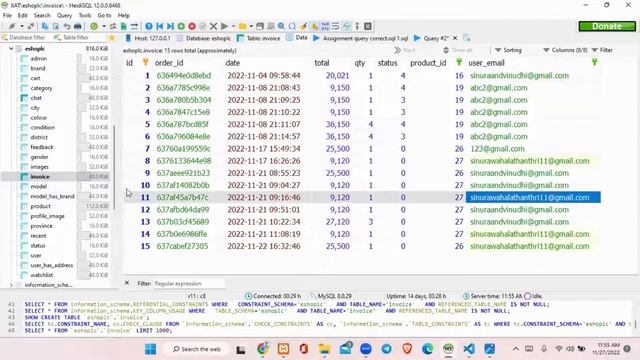Click the Find text magnifier icon
The height and width of the screenshot is (360, 640).
pyautogui.click(x=281, y=26)
